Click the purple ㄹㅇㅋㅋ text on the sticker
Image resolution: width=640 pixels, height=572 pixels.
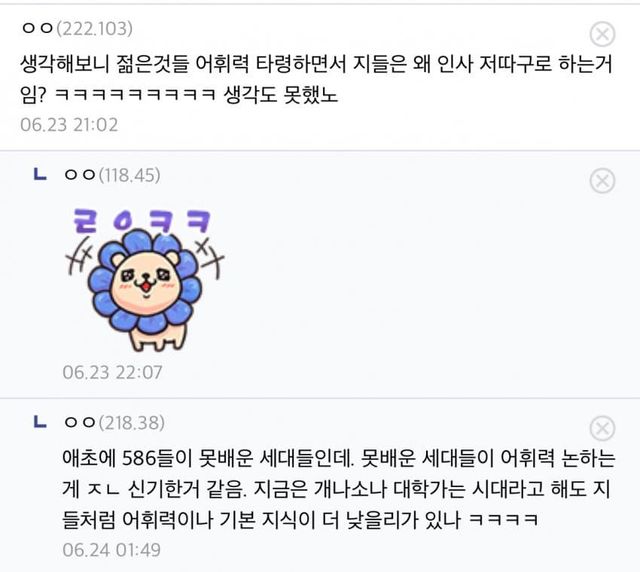pos(142,221)
